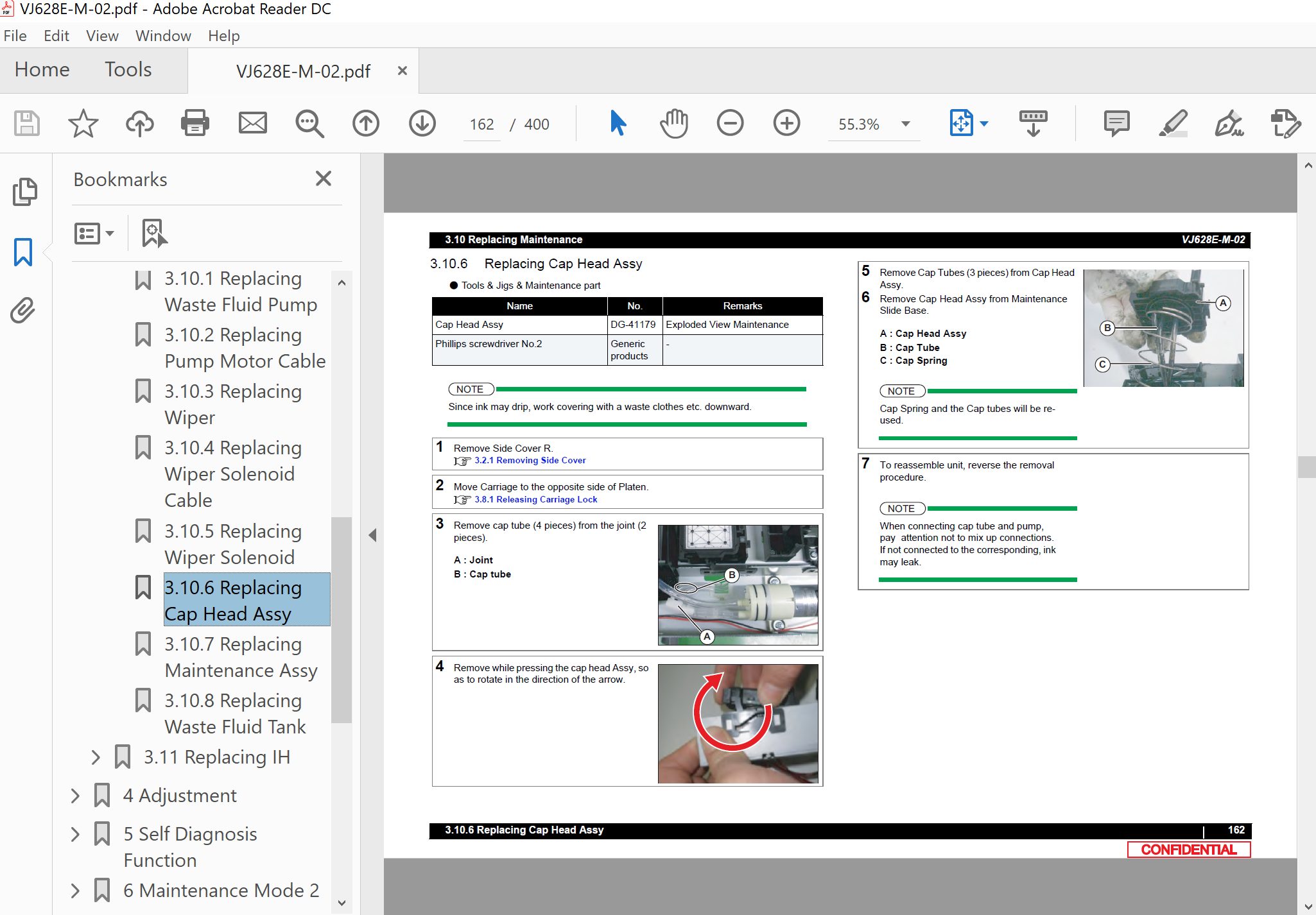
Task: Open the File menu
Action: point(15,36)
